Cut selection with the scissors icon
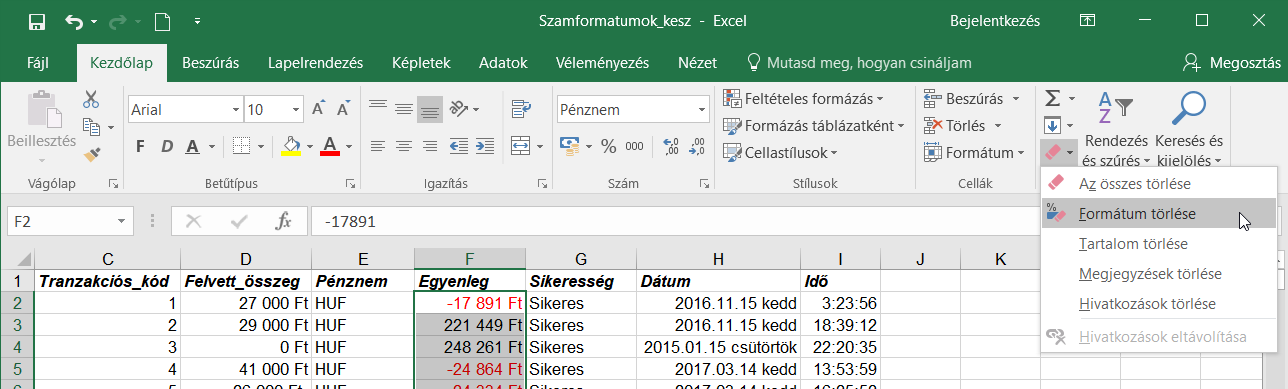 coord(91,99)
